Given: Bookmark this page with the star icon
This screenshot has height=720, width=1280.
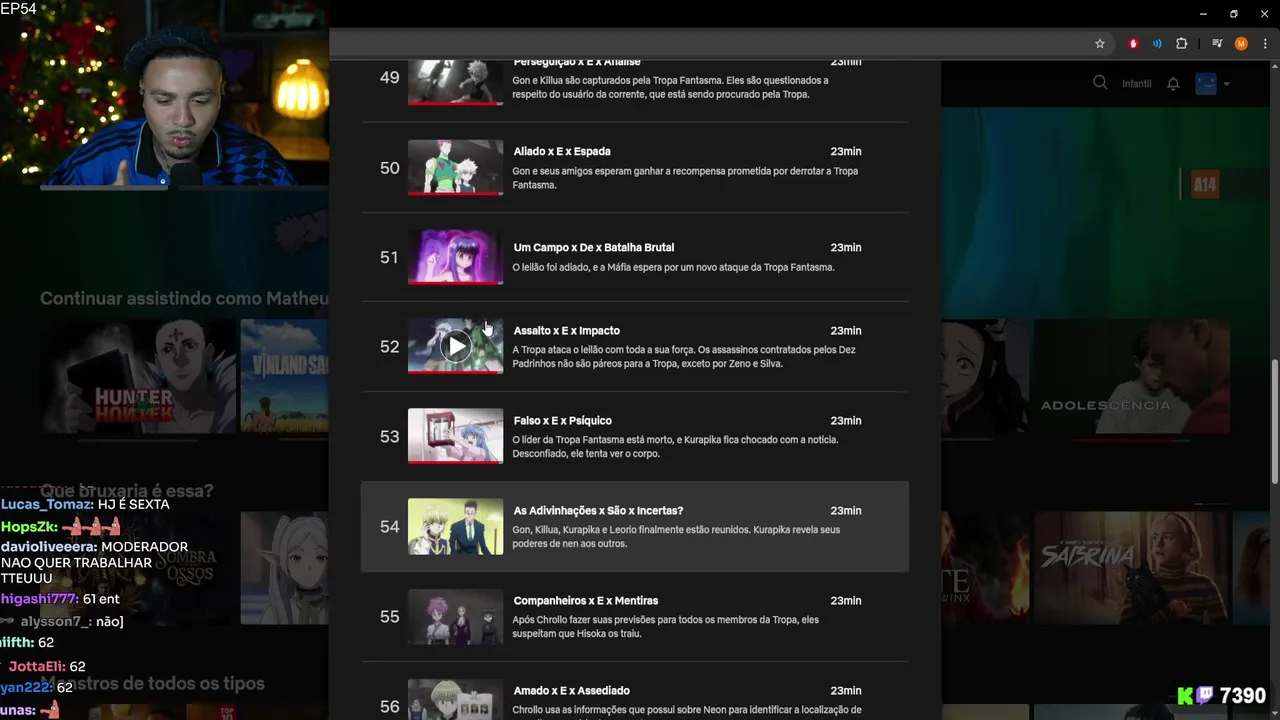Looking at the screenshot, I should coord(1100,44).
